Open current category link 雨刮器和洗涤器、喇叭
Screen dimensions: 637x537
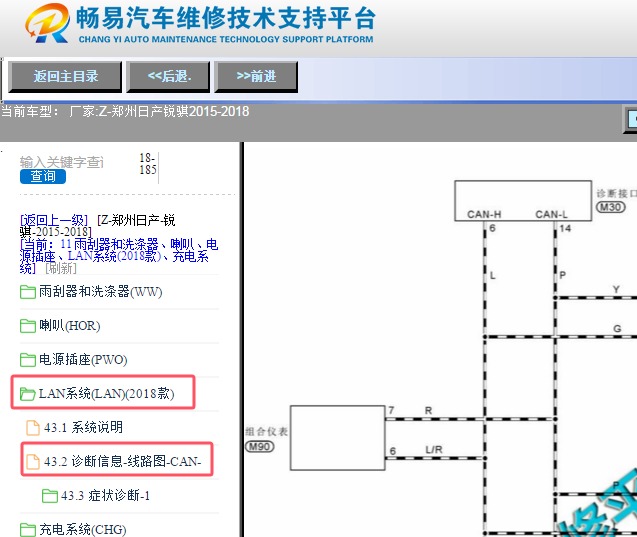(x=119, y=256)
